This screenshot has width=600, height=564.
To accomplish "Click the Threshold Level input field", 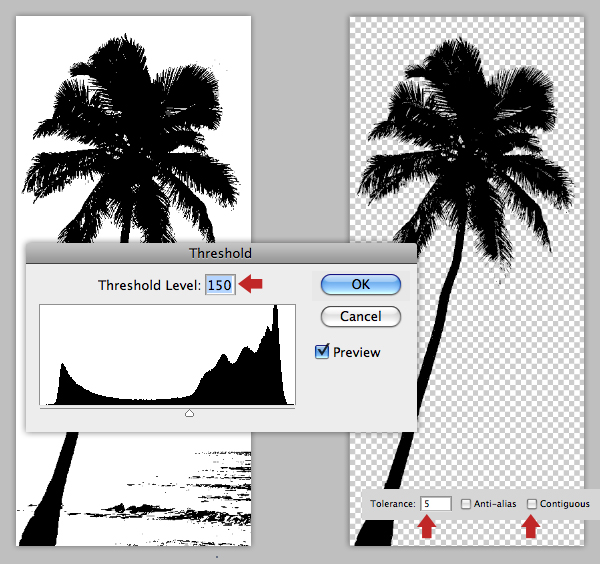I will click(220, 285).
